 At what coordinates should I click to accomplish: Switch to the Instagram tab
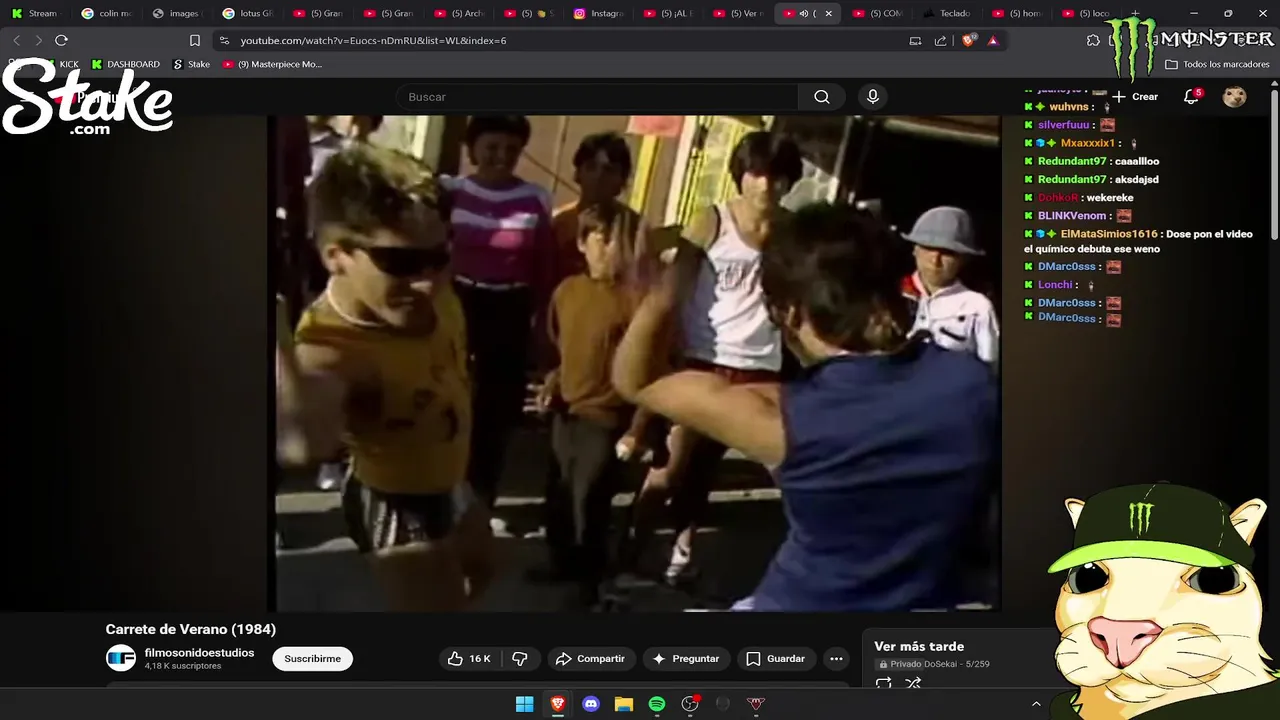click(x=599, y=13)
